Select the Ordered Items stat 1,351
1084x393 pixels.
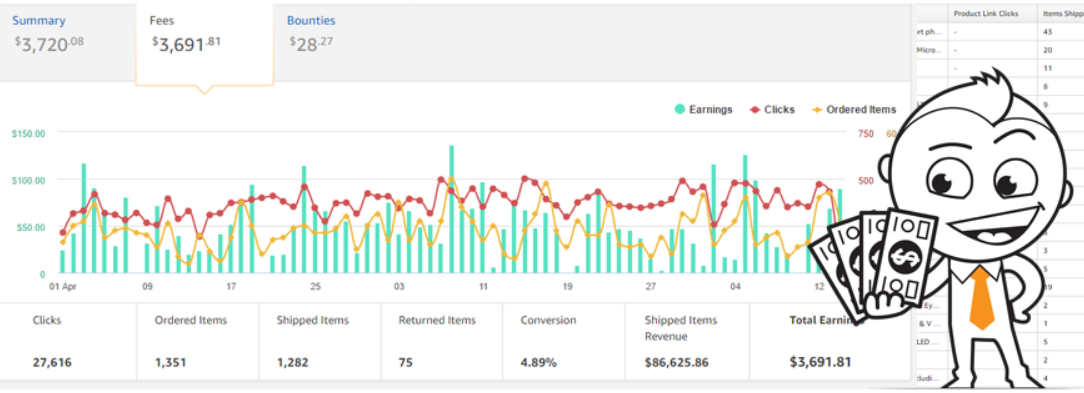pos(198,341)
